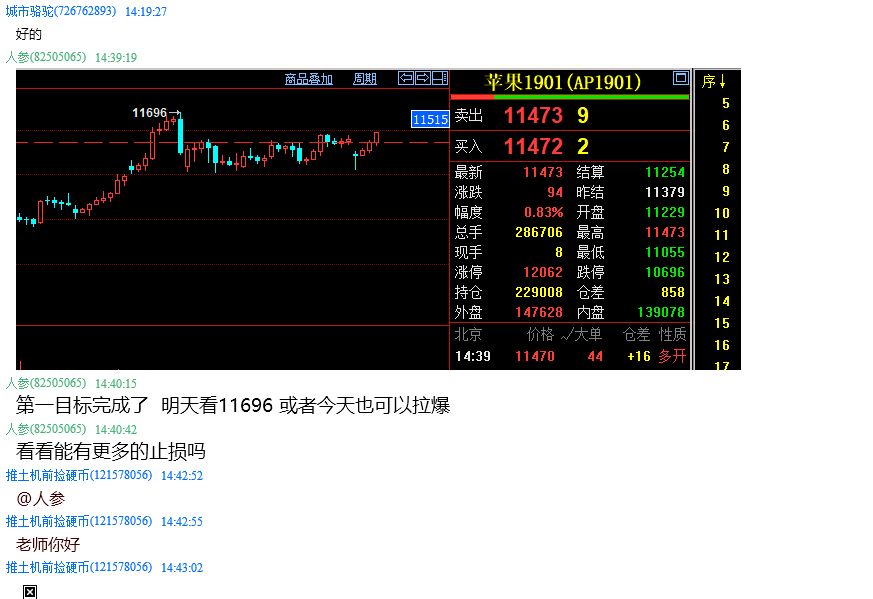Click the message 第一目标完成了 明天看11696
This screenshot has height=599, width=873.
coord(233,405)
